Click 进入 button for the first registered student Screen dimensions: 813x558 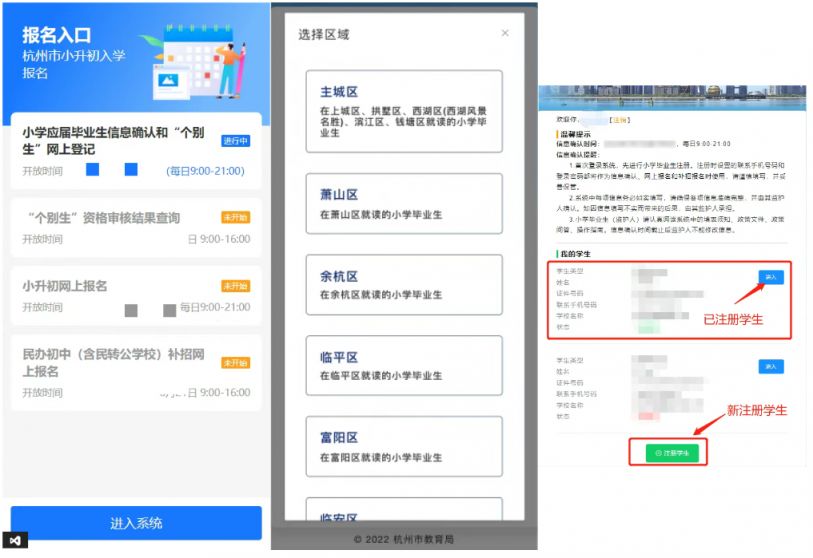(770, 277)
